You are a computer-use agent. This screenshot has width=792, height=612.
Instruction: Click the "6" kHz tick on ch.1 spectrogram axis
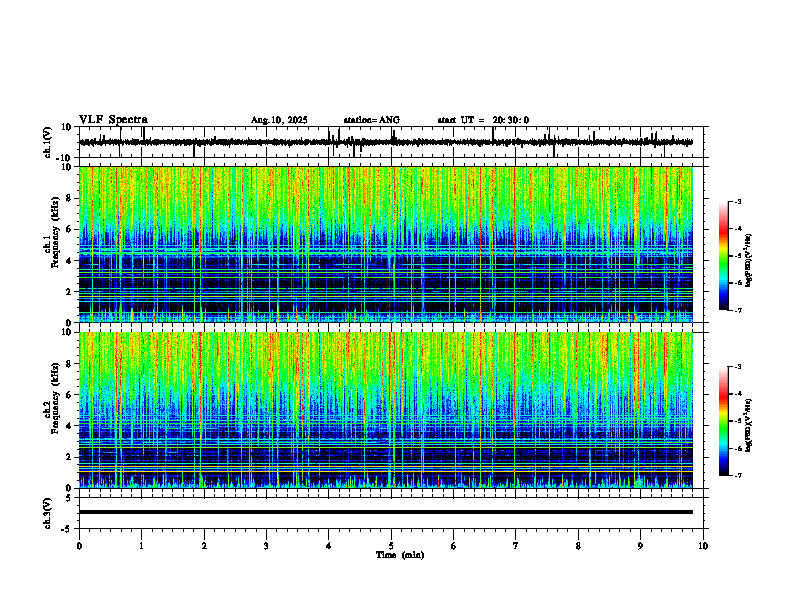coord(70,229)
